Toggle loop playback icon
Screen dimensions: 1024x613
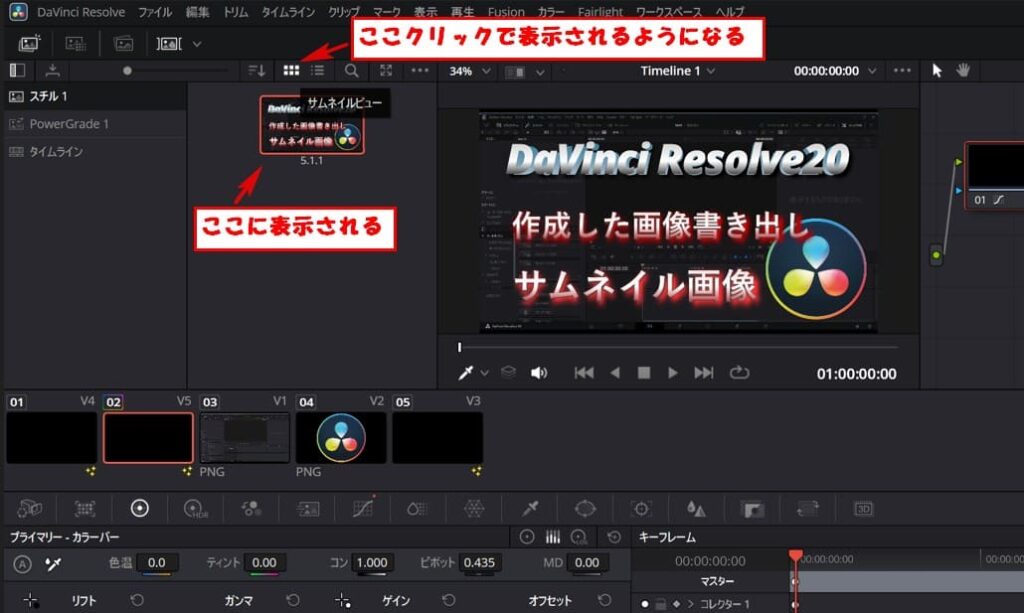(x=739, y=373)
